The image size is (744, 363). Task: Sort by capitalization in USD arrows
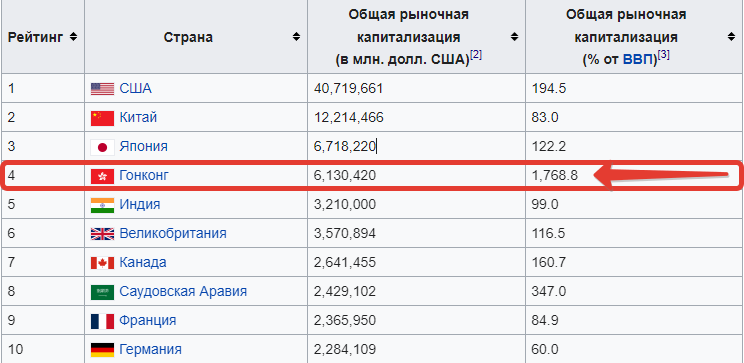pyautogui.click(x=514, y=37)
